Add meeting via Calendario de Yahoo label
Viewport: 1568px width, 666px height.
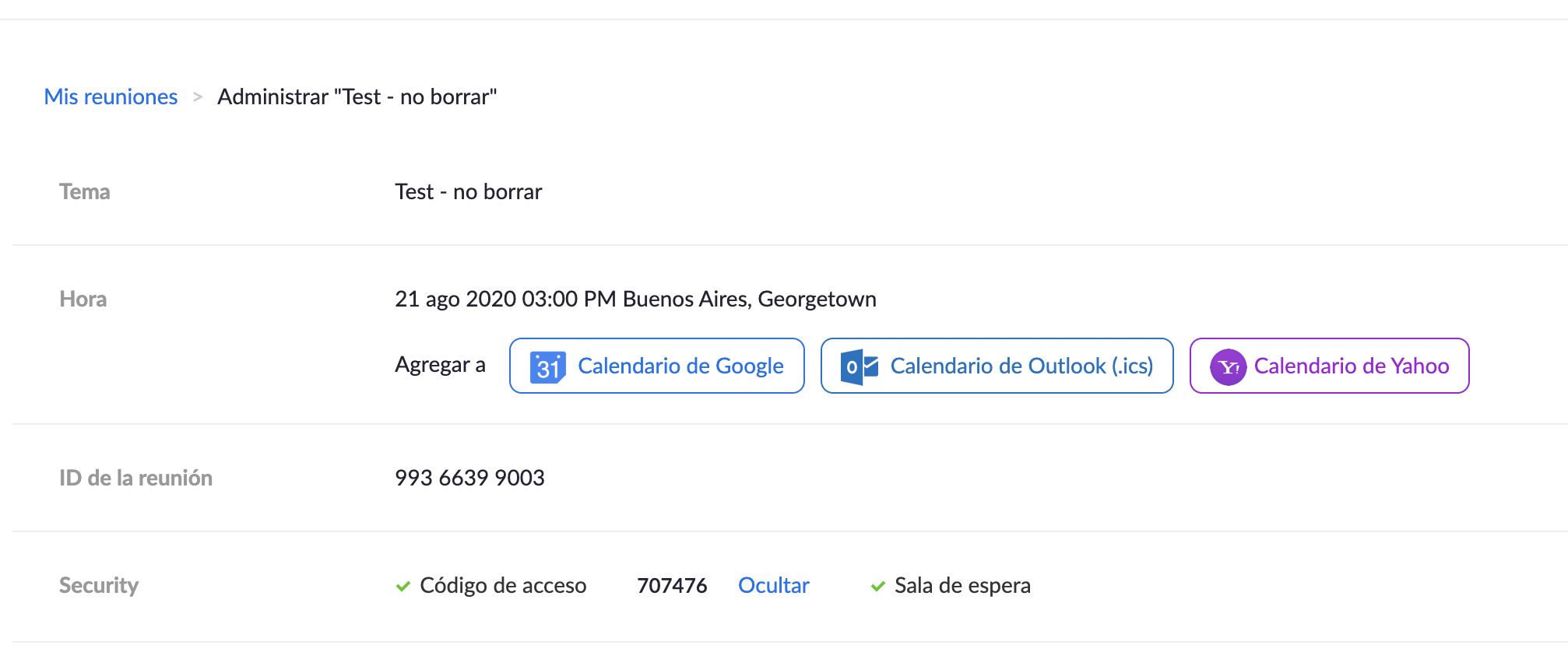1351,366
